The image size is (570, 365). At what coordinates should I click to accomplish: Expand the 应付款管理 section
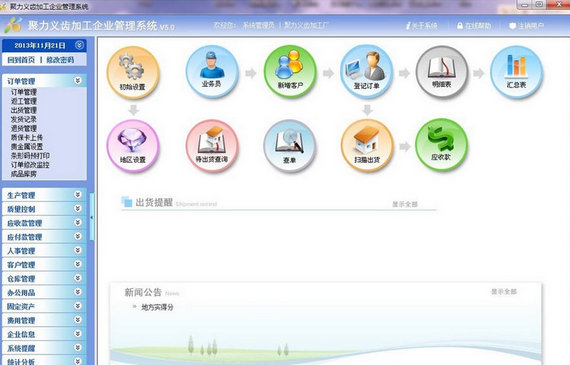click(44, 237)
